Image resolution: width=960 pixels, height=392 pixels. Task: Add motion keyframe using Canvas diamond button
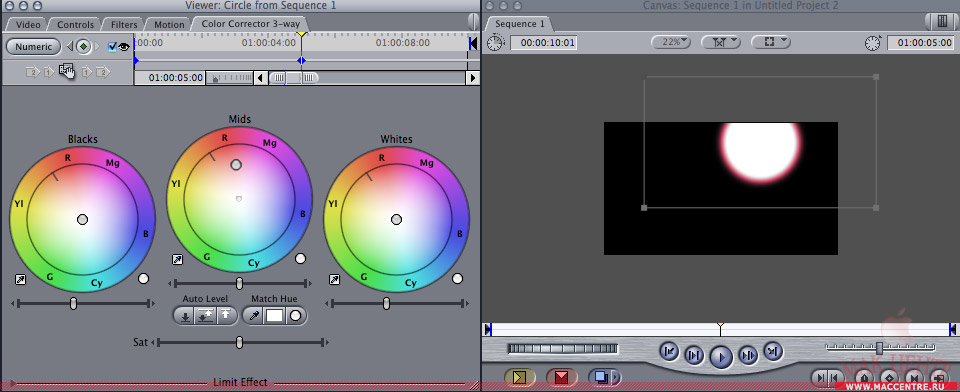coord(889,378)
